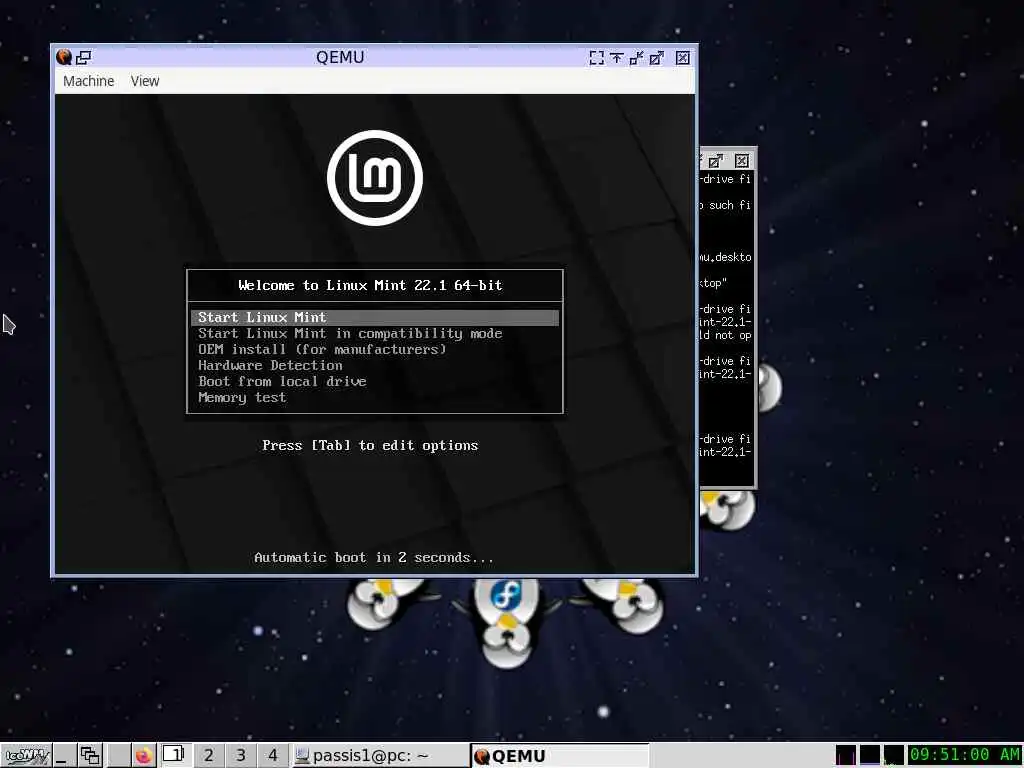Toggle fullscreen for the QEMU window
This screenshot has width=1024, height=768.
point(596,58)
